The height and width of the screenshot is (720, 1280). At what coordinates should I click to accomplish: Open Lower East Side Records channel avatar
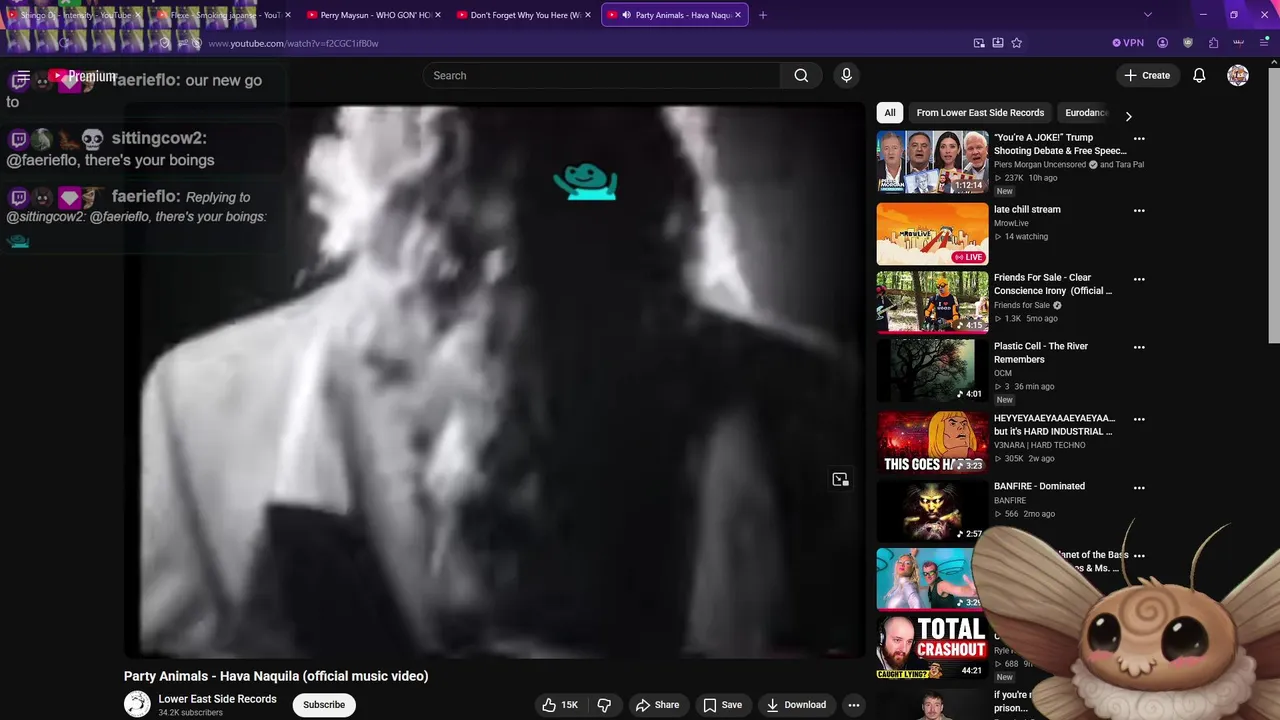coord(137,705)
